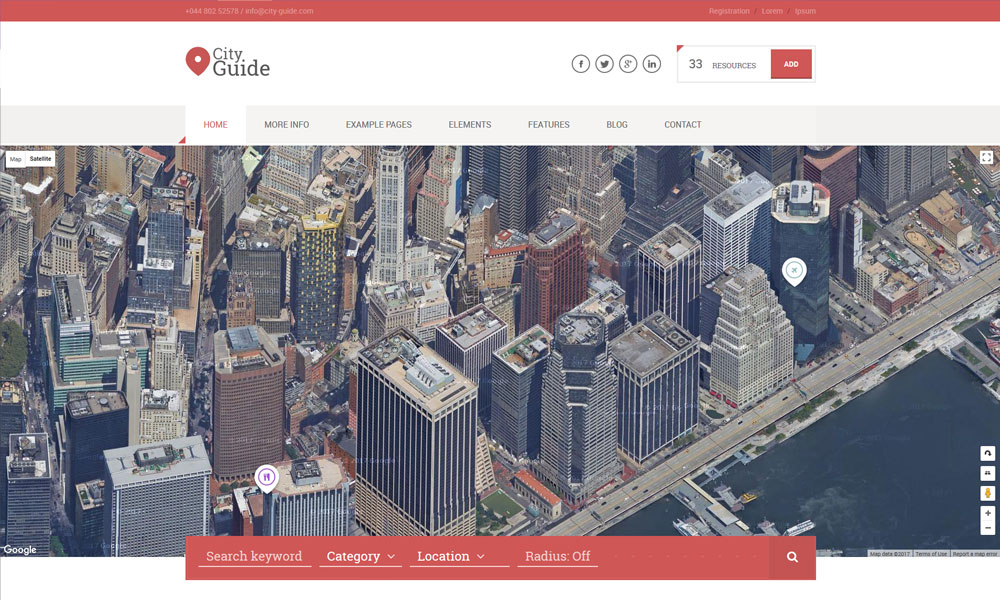This screenshot has width=1000, height=600.
Task: Open the Twitter social icon
Action: 604,64
